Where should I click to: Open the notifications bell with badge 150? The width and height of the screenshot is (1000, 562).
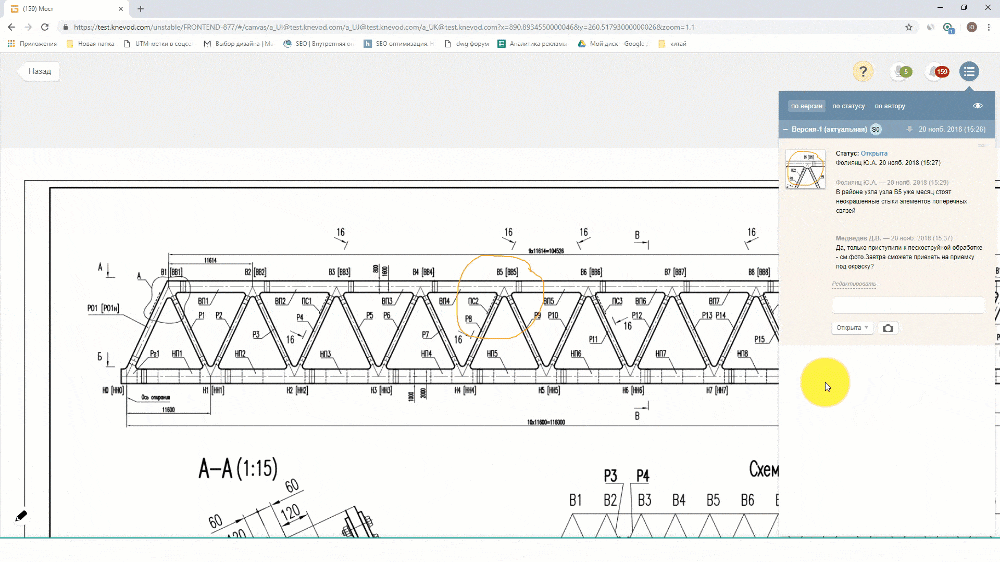pyautogui.click(x=938, y=71)
